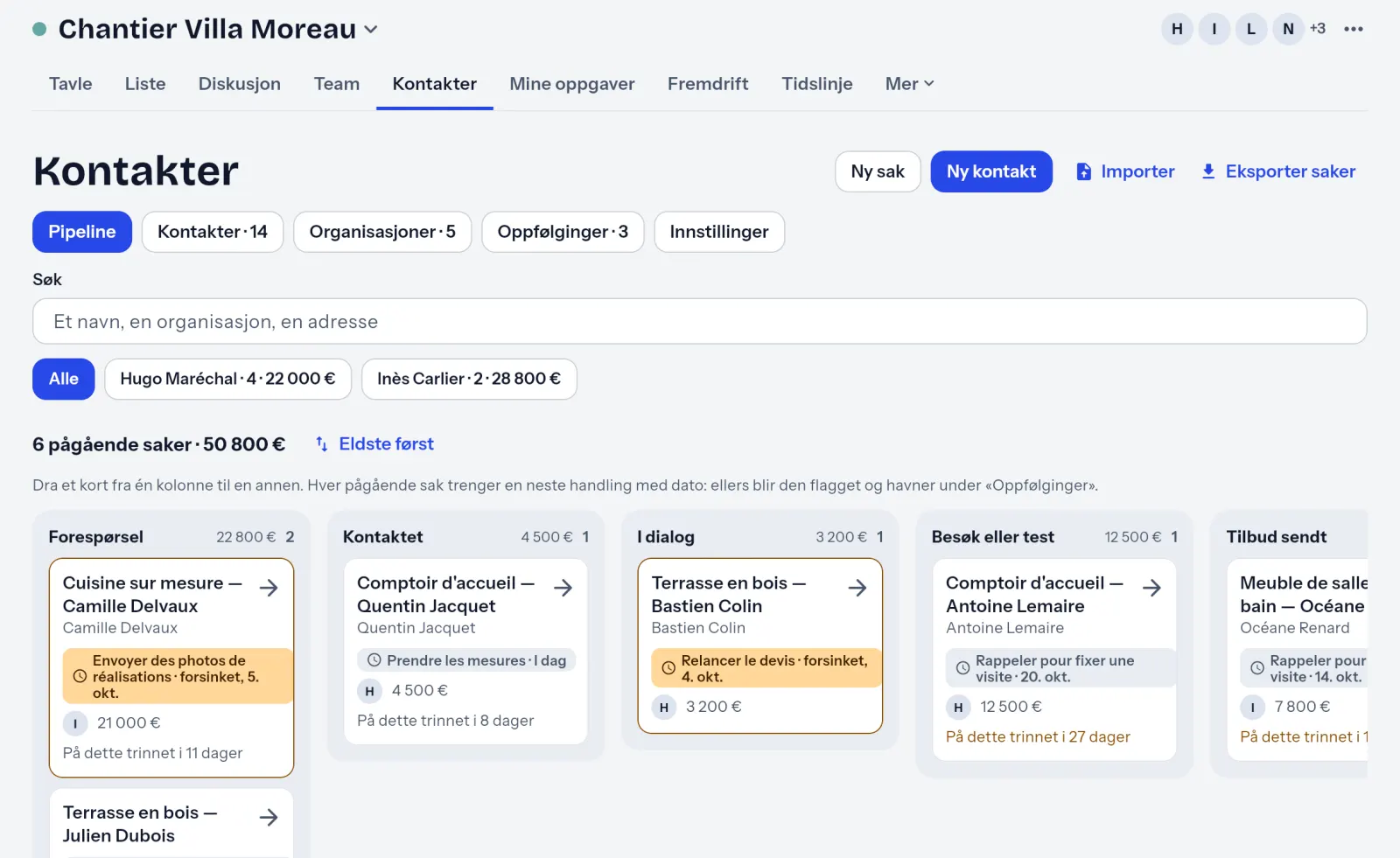Select the Pipeline view pill
Viewport: 1400px width, 858px height.
(x=82, y=232)
